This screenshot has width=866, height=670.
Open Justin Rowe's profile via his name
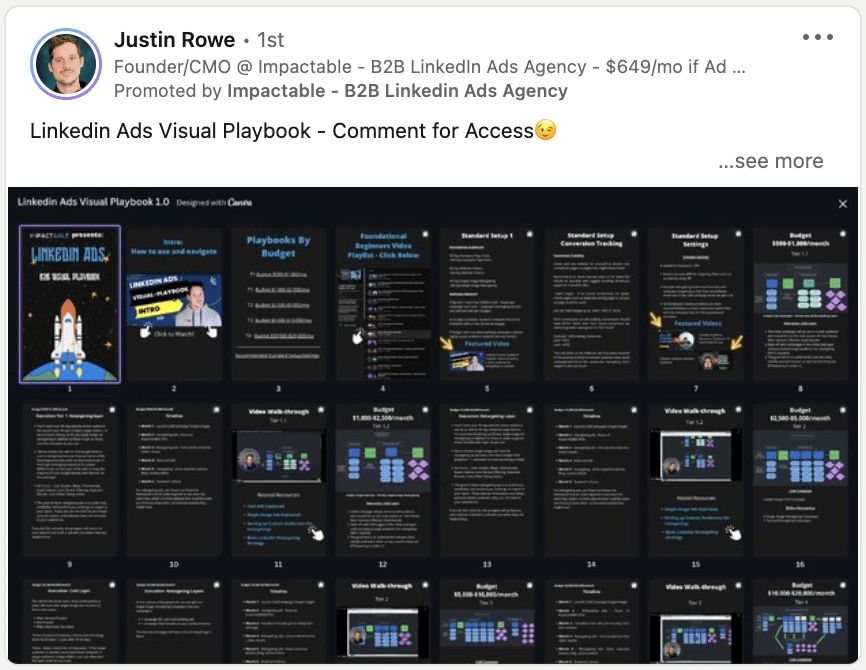click(173, 39)
